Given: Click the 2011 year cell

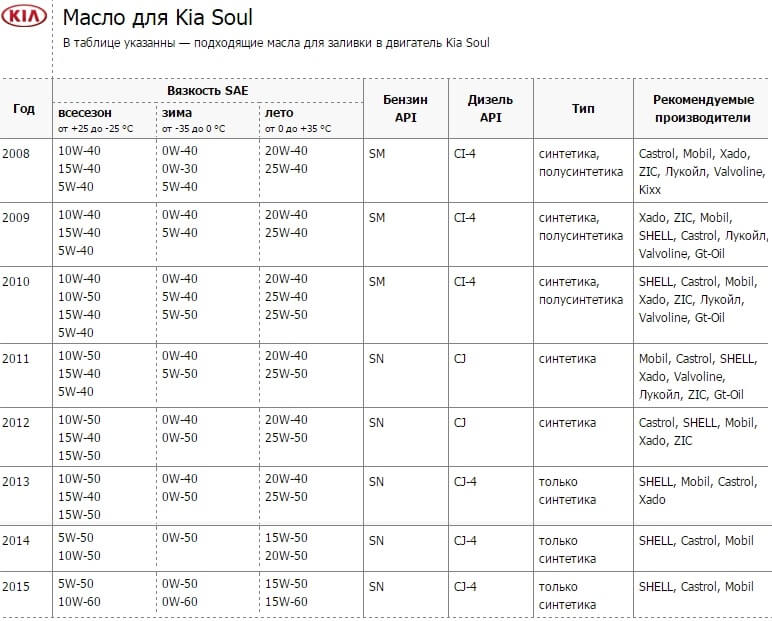Looking at the screenshot, I should (16, 358).
